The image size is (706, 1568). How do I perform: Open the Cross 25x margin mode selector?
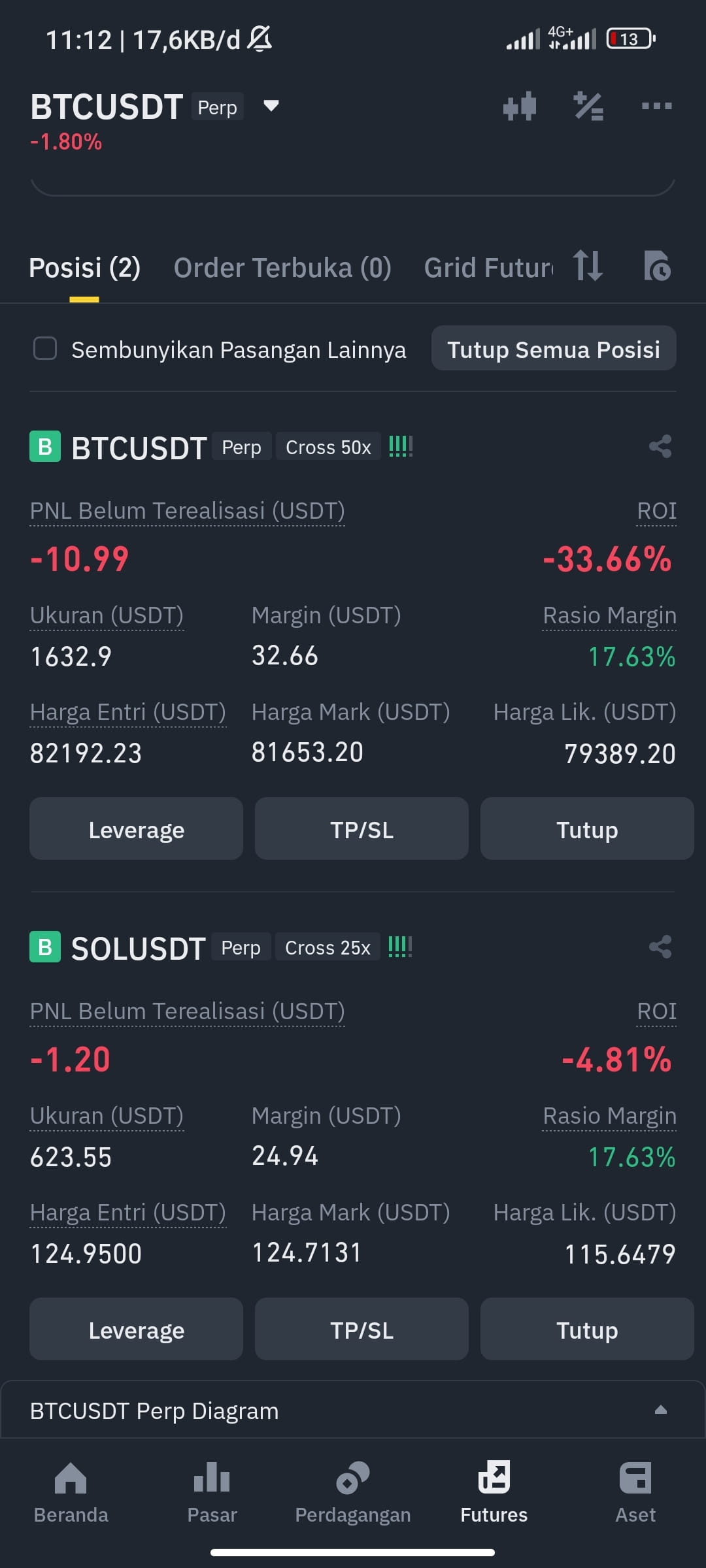tap(328, 947)
